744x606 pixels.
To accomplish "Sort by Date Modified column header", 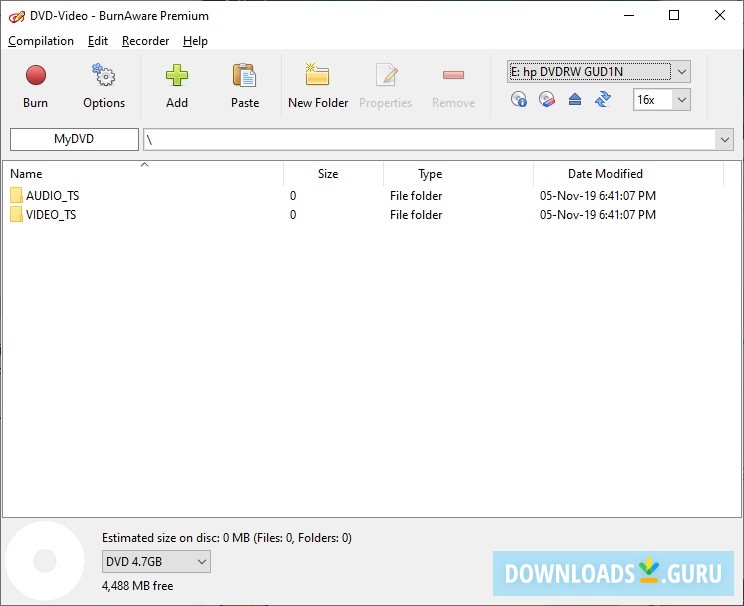I will (629, 174).
